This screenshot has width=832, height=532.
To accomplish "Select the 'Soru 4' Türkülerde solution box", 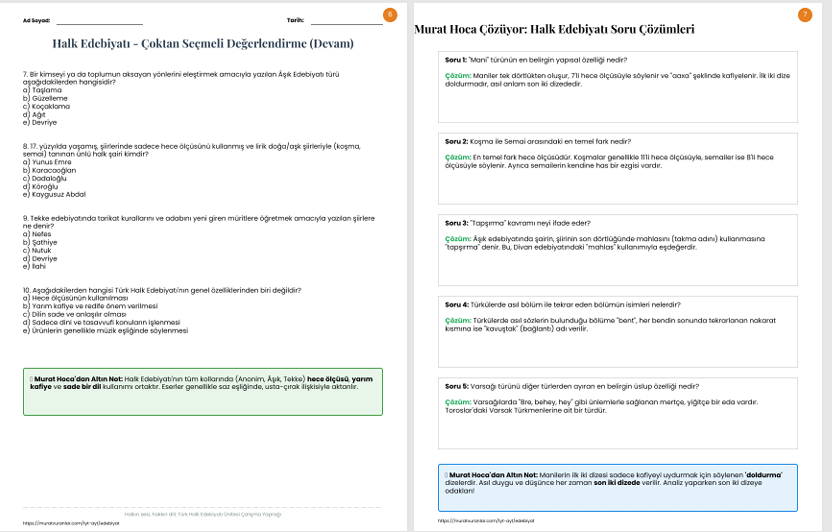I will point(617,331).
